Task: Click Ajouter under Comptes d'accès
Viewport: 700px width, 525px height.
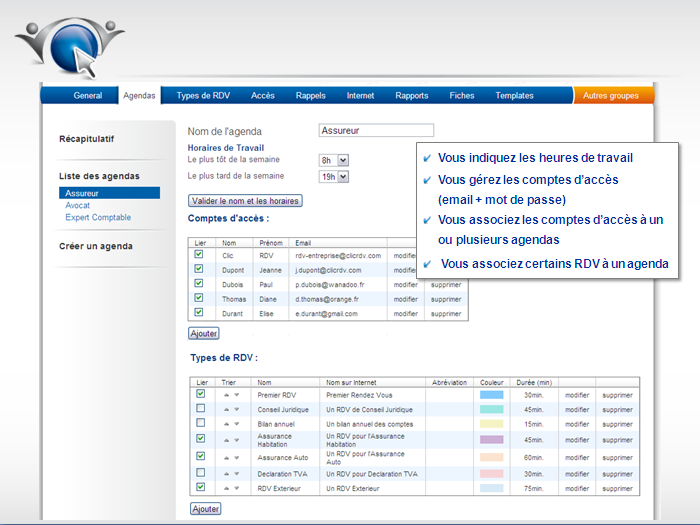Action: (204, 333)
